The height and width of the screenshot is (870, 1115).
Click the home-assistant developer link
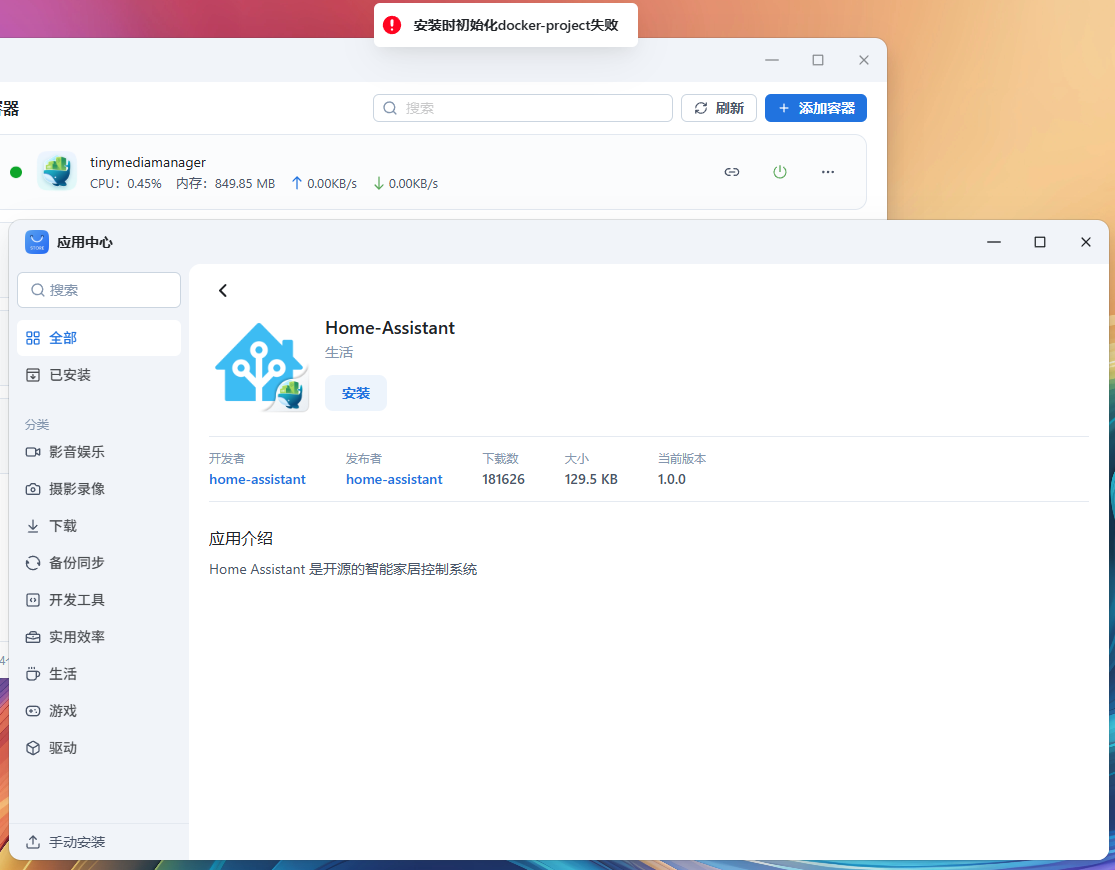point(257,479)
